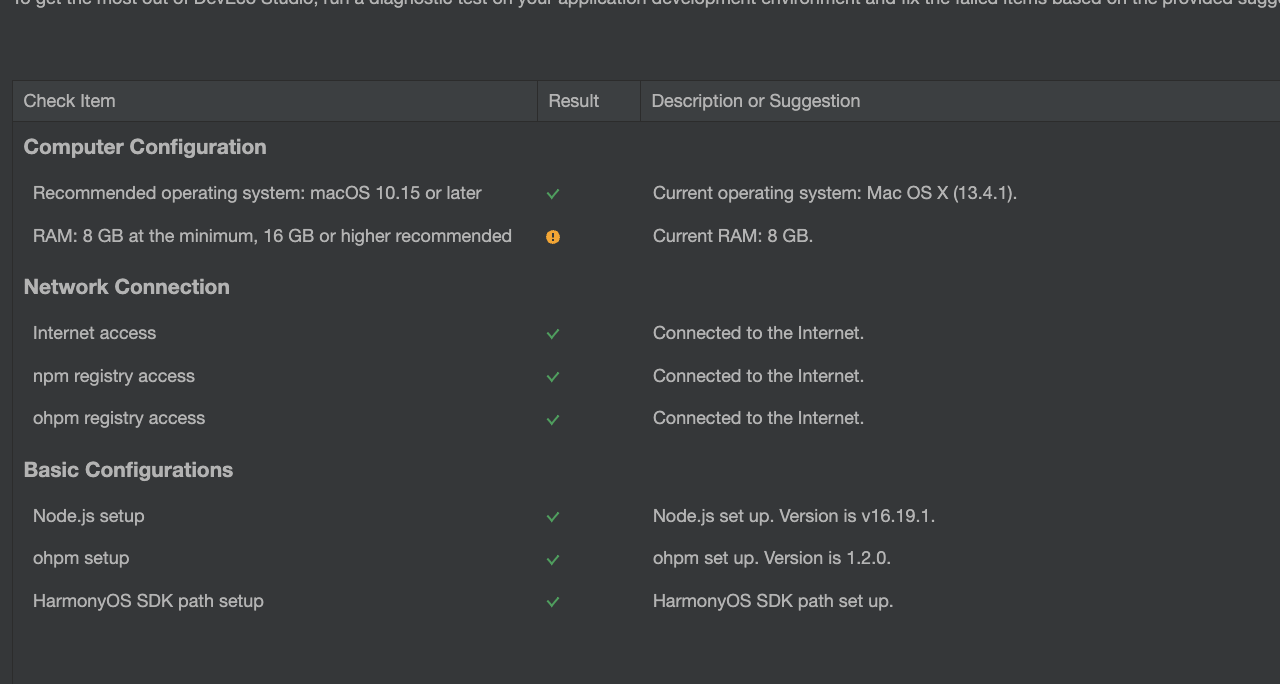Click the orange warning icon for RAM
The height and width of the screenshot is (684, 1280).
553,237
